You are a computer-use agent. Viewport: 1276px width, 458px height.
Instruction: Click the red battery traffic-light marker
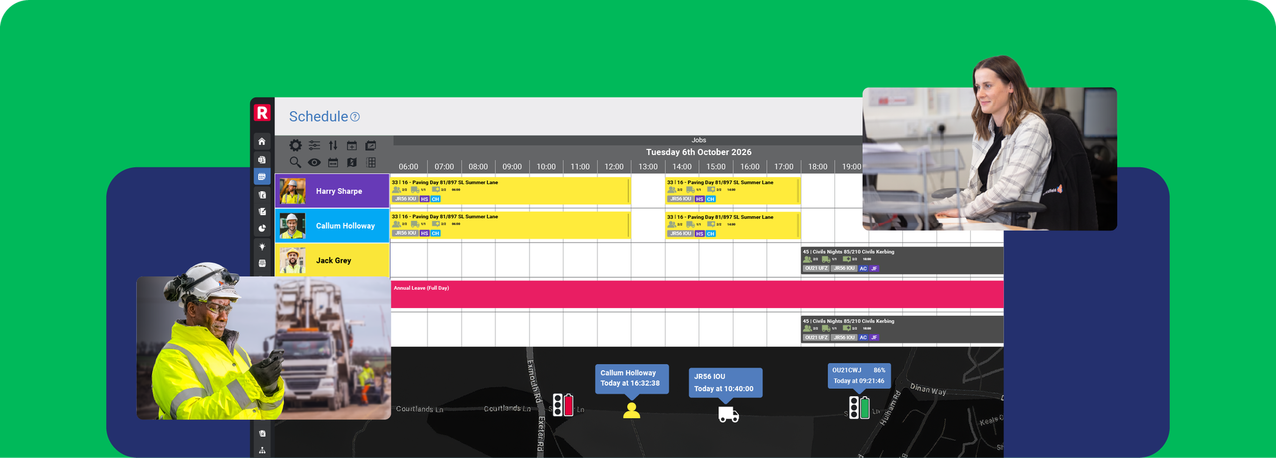563,405
